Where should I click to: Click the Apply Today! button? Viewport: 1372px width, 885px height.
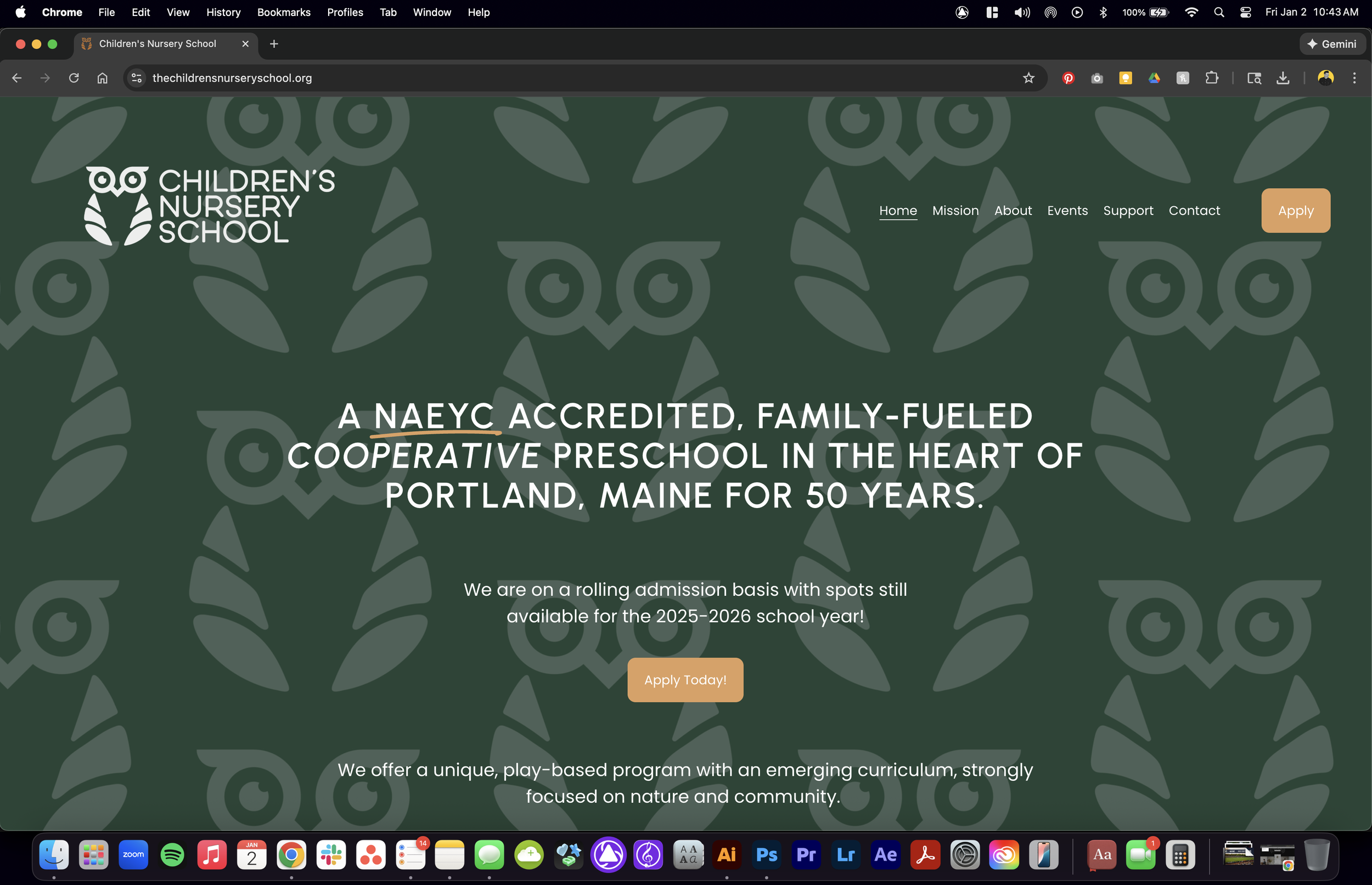click(685, 680)
